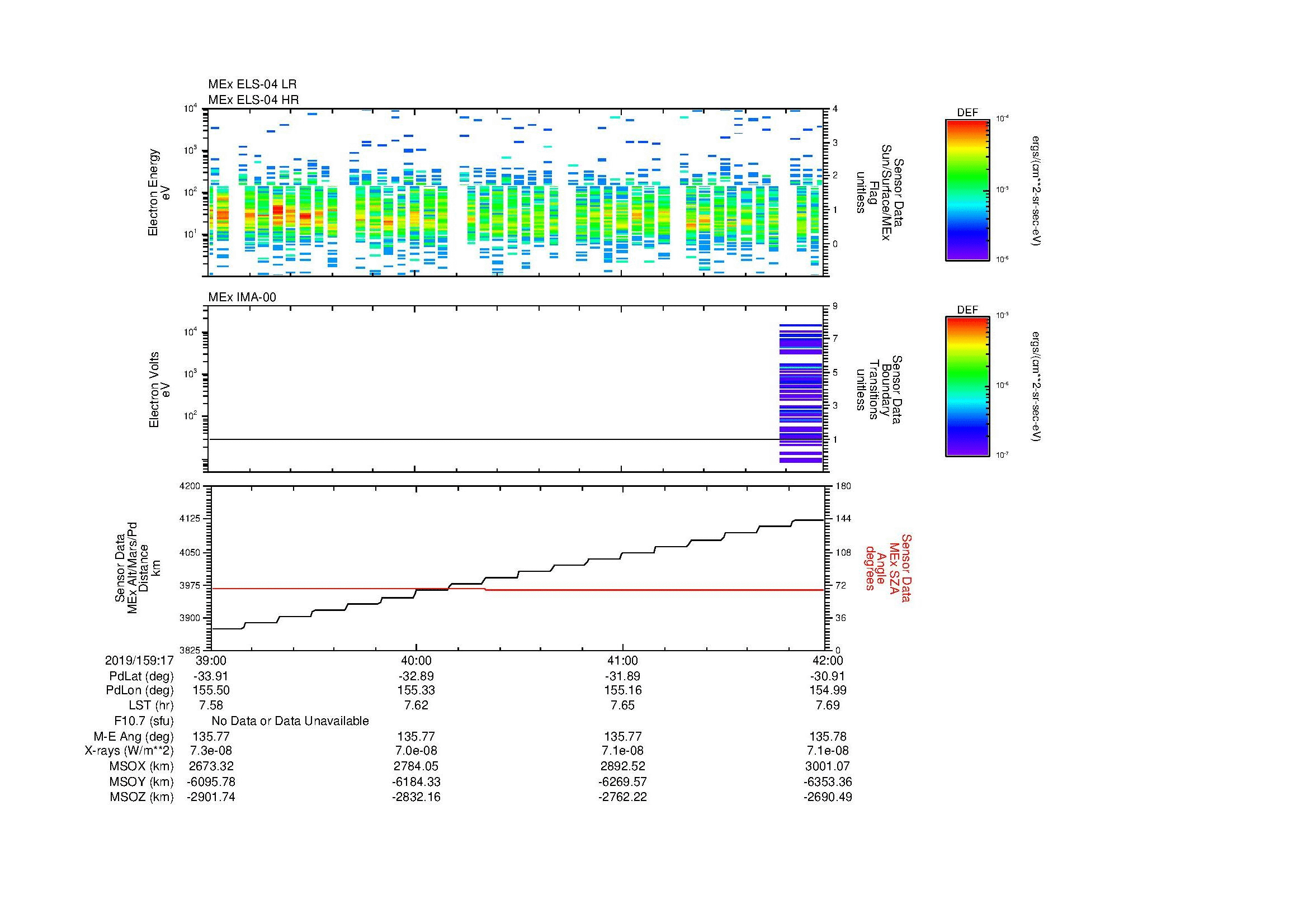
Task: Click the MEx IMA-00 panel title
Action: pos(242,297)
